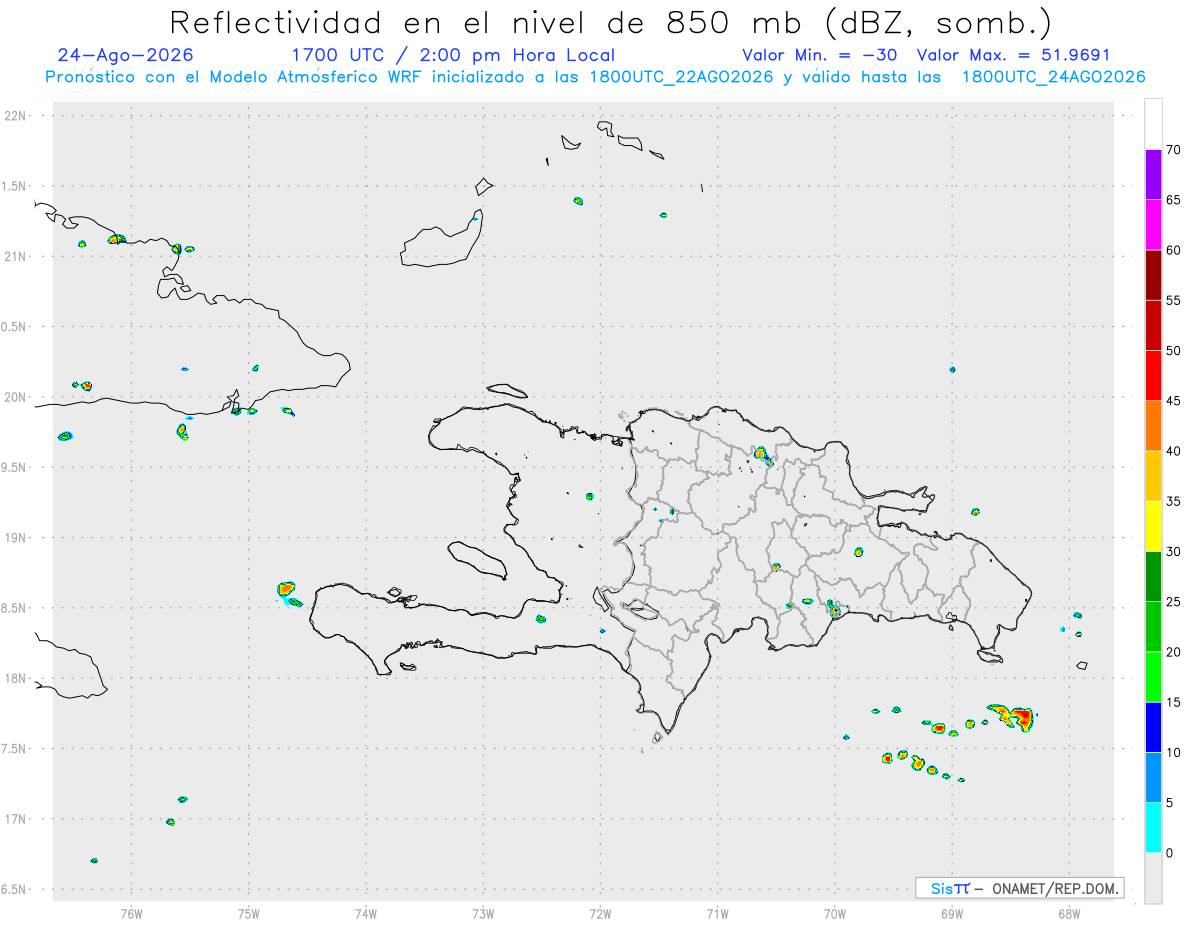
Task: Click the '75W' longitude label
Action: coord(249,912)
